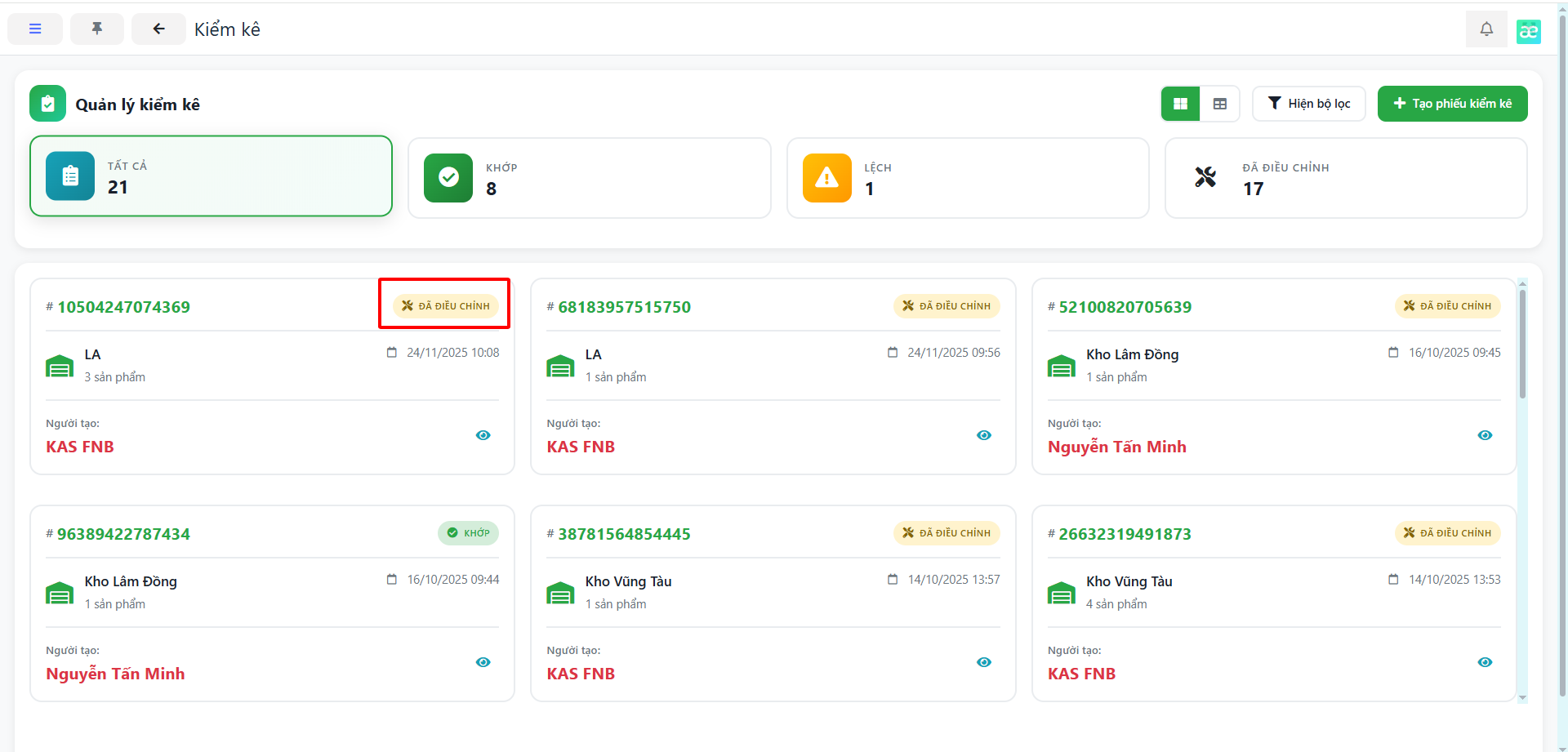The image size is (1568, 752).
Task: Click the Khớp badge on slip 96389422787434
Action: pos(469,533)
